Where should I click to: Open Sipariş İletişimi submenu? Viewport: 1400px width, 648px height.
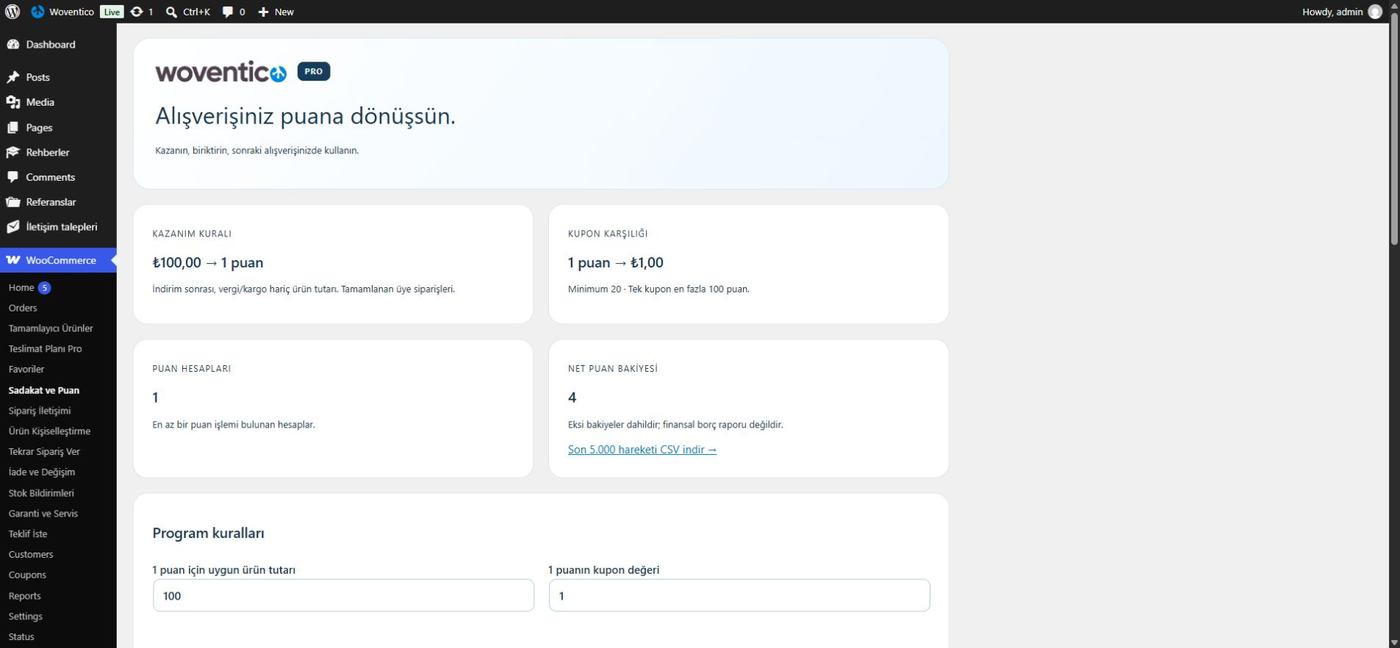[x=40, y=411]
